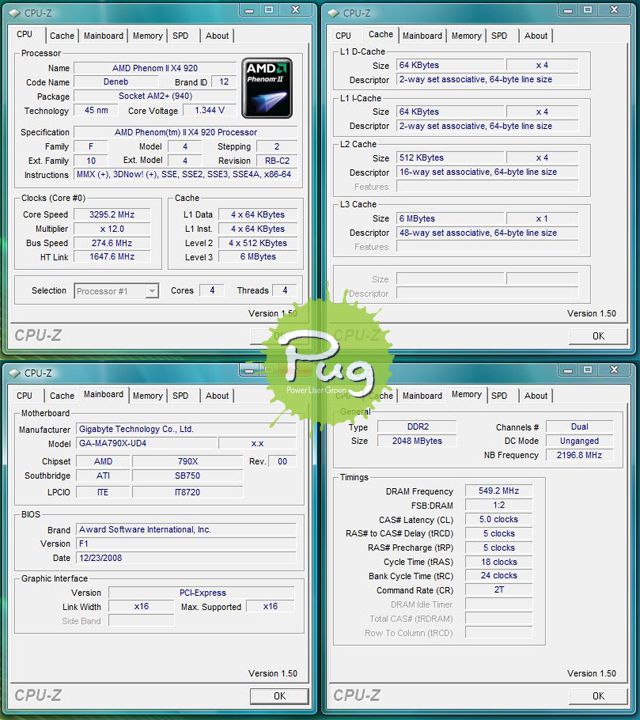
Task: Open Mainboard tab in the Cache window
Action: click(x=422, y=36)
